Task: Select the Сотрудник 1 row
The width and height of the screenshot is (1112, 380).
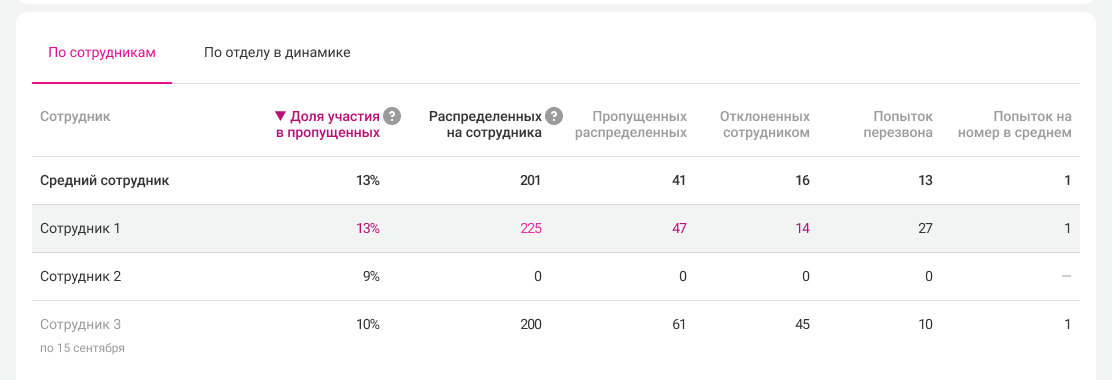Action: coord(556,228)
